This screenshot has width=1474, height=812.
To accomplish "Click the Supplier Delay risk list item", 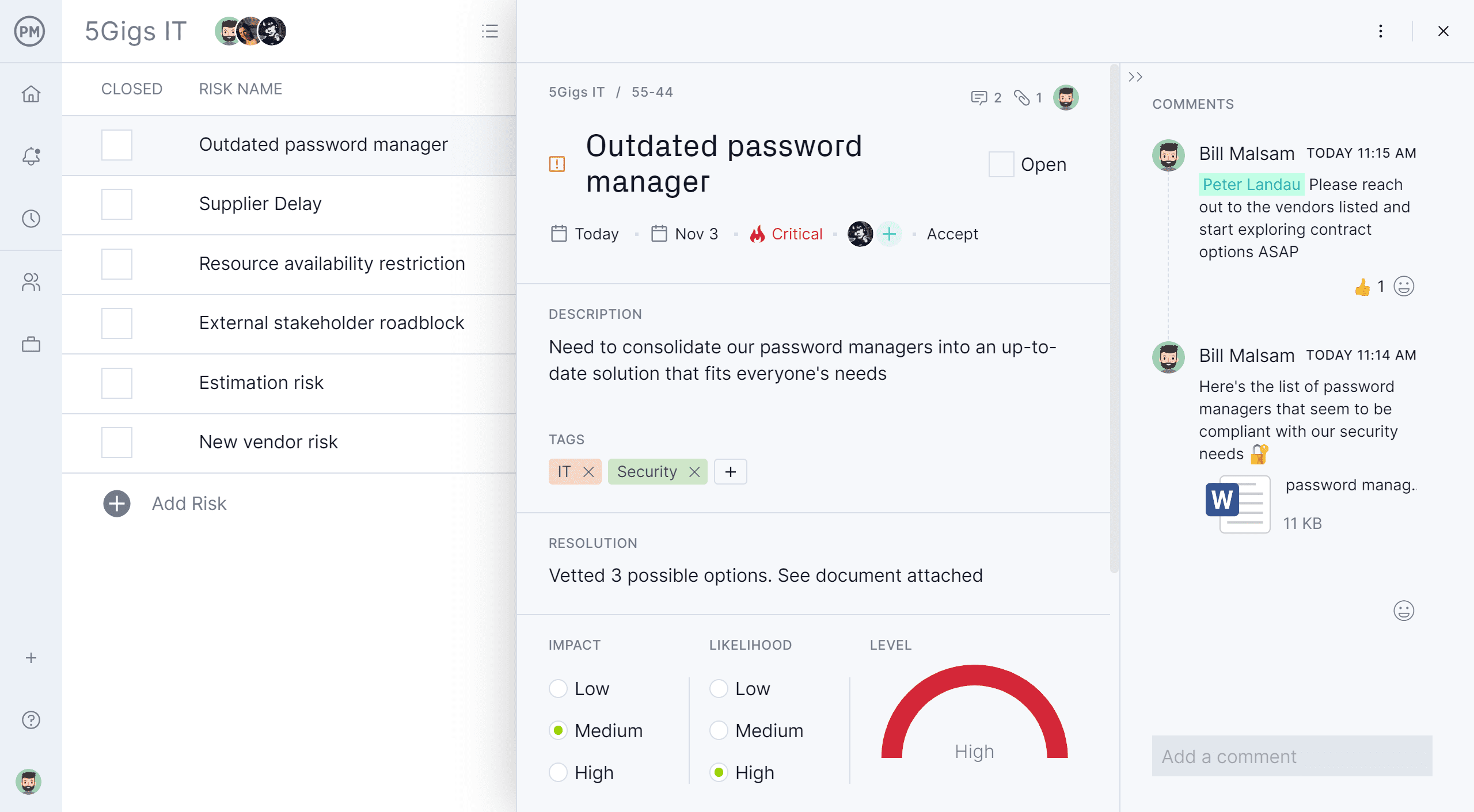I will pyautogui.click(x=260, y=204).
